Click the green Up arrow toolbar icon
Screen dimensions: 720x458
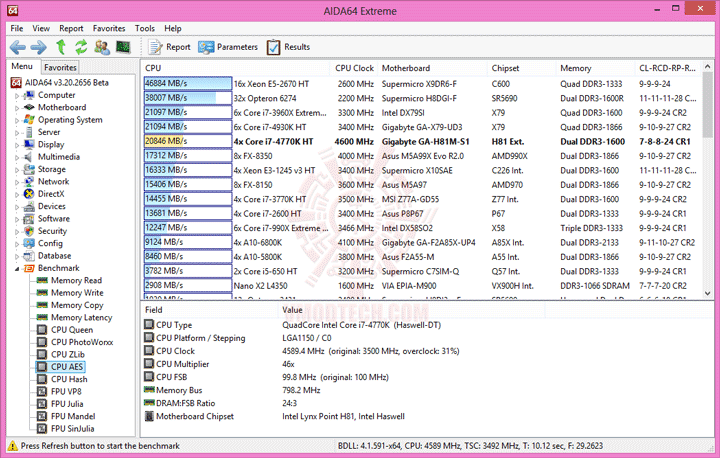[61, 47]
